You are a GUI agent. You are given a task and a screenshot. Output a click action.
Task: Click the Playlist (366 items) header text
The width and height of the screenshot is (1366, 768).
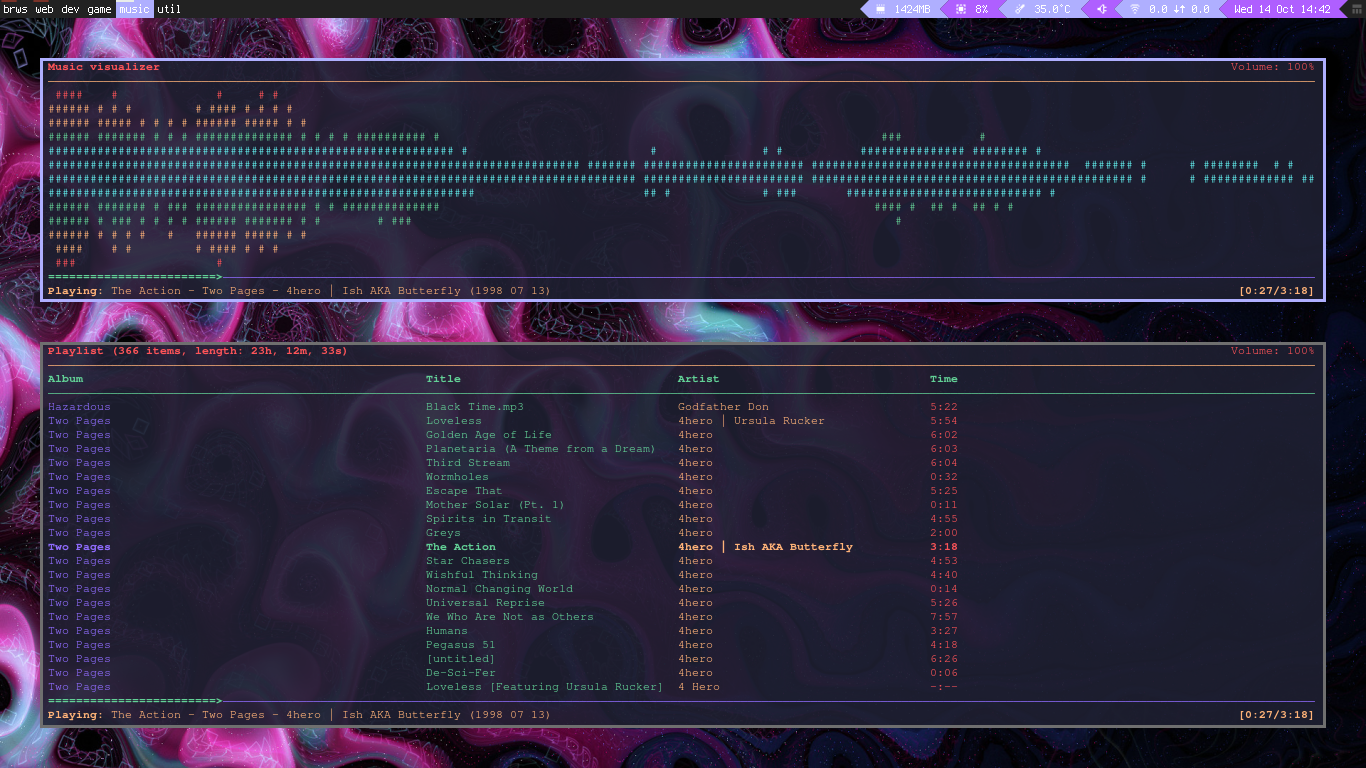tap(198, 351)
